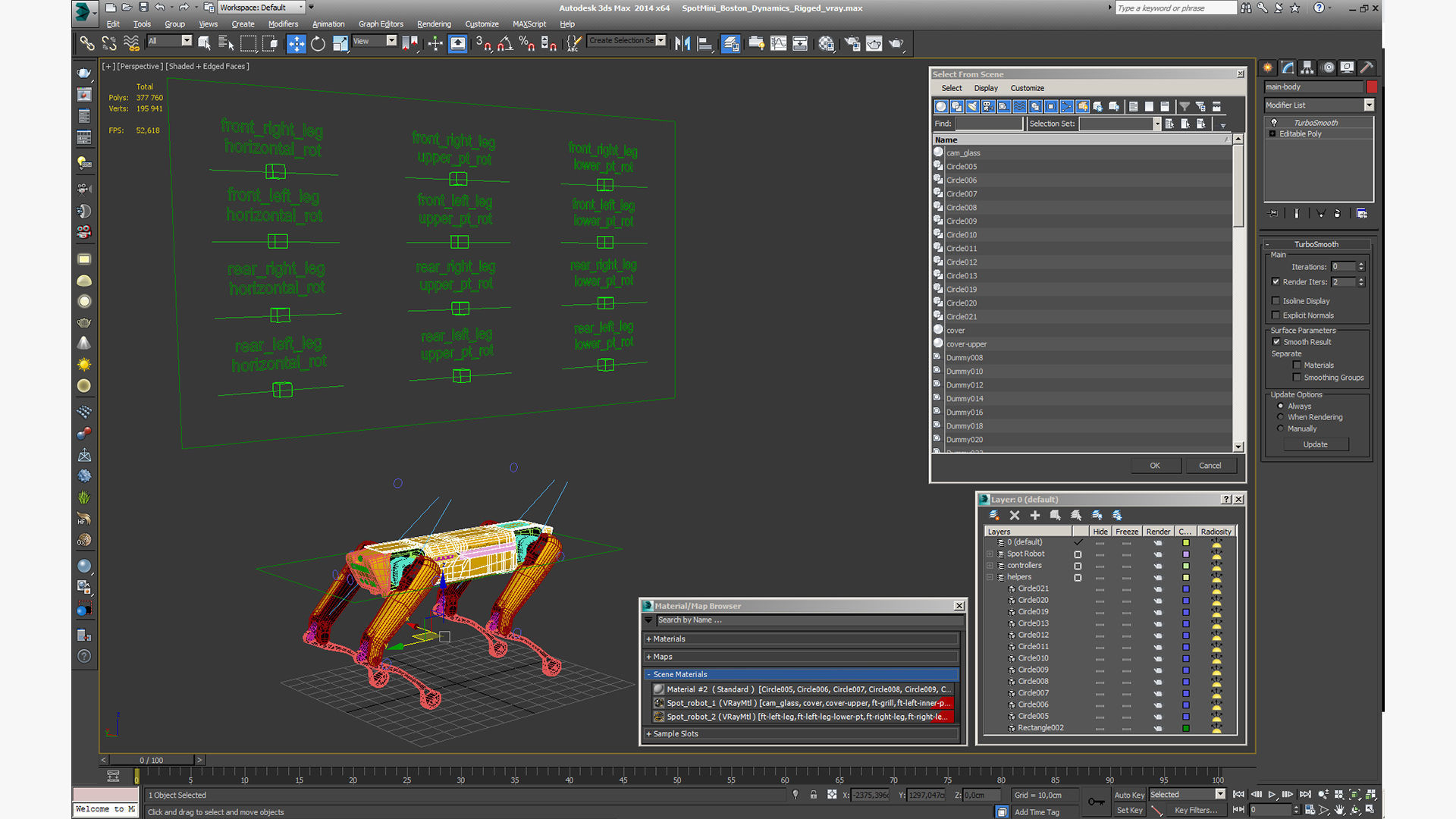Viewport: 1456px width, 819px height.
Task: Click Pin Stack under modifier stack
Action: pyautogui.click(x=1273, y=214)
